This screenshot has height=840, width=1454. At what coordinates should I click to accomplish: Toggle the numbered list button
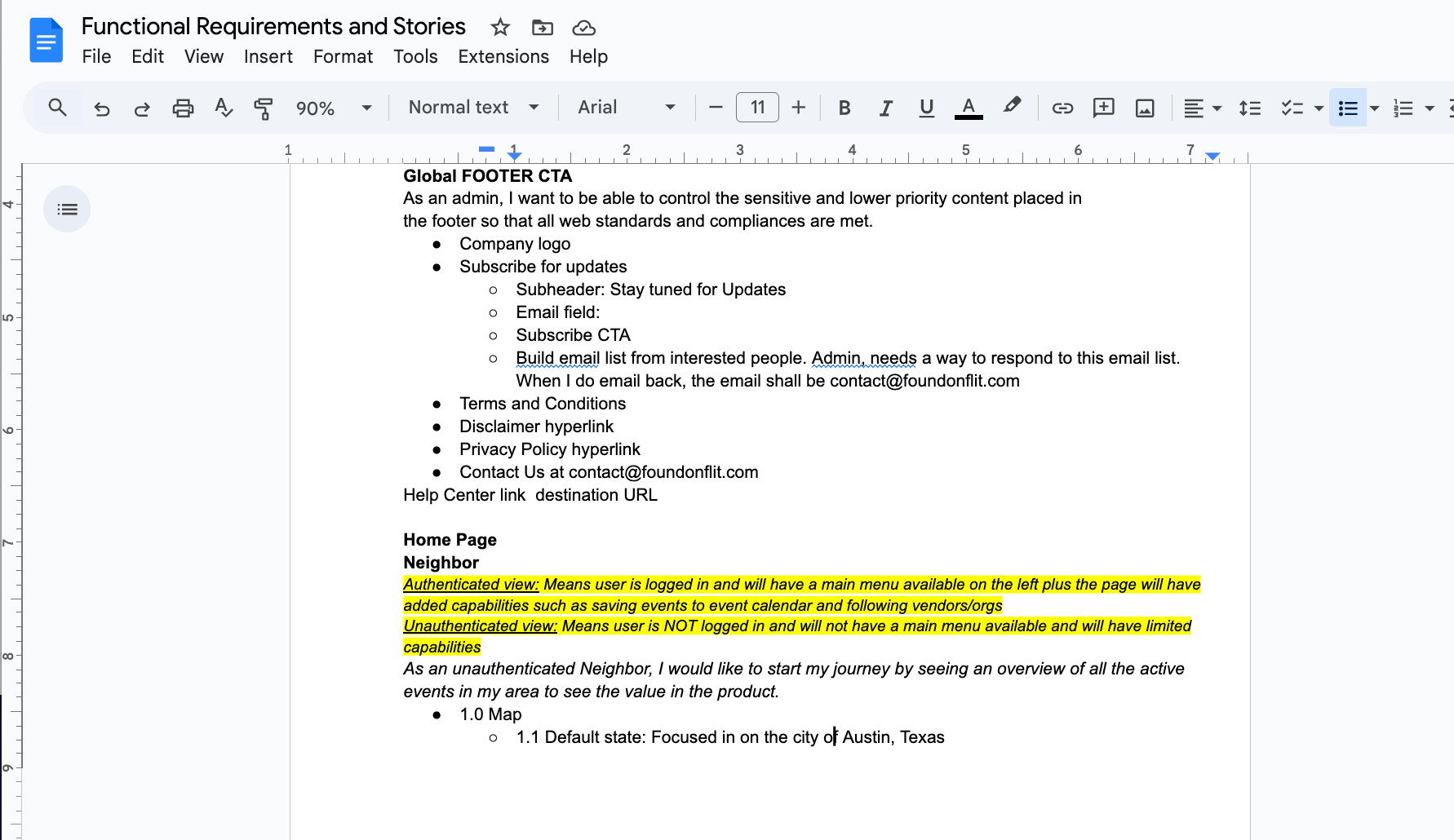pyautogui.click(x=1403, y=108)
